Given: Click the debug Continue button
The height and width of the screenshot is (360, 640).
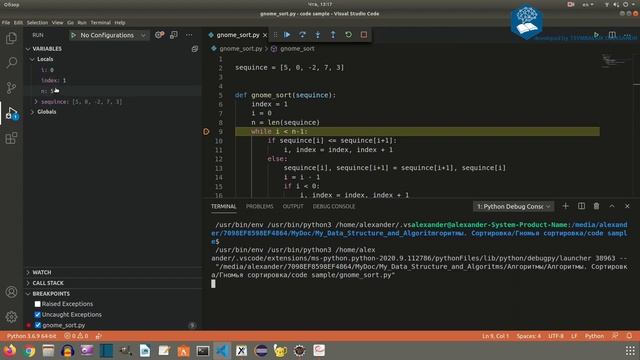Looking at the screenshot, I should tap(287, 35).
